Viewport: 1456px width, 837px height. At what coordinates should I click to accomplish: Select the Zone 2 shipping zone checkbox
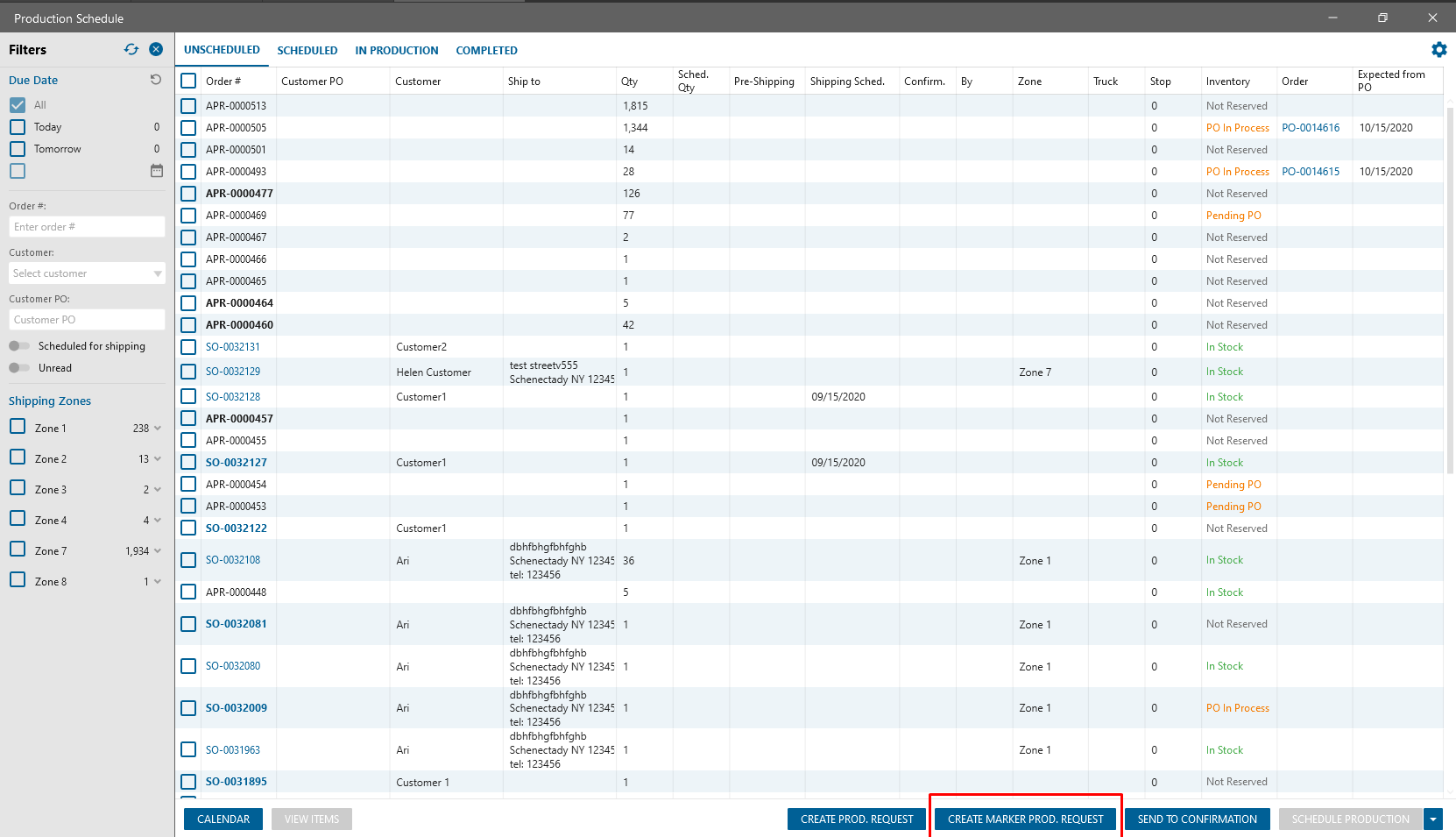(x=18, y=458)
